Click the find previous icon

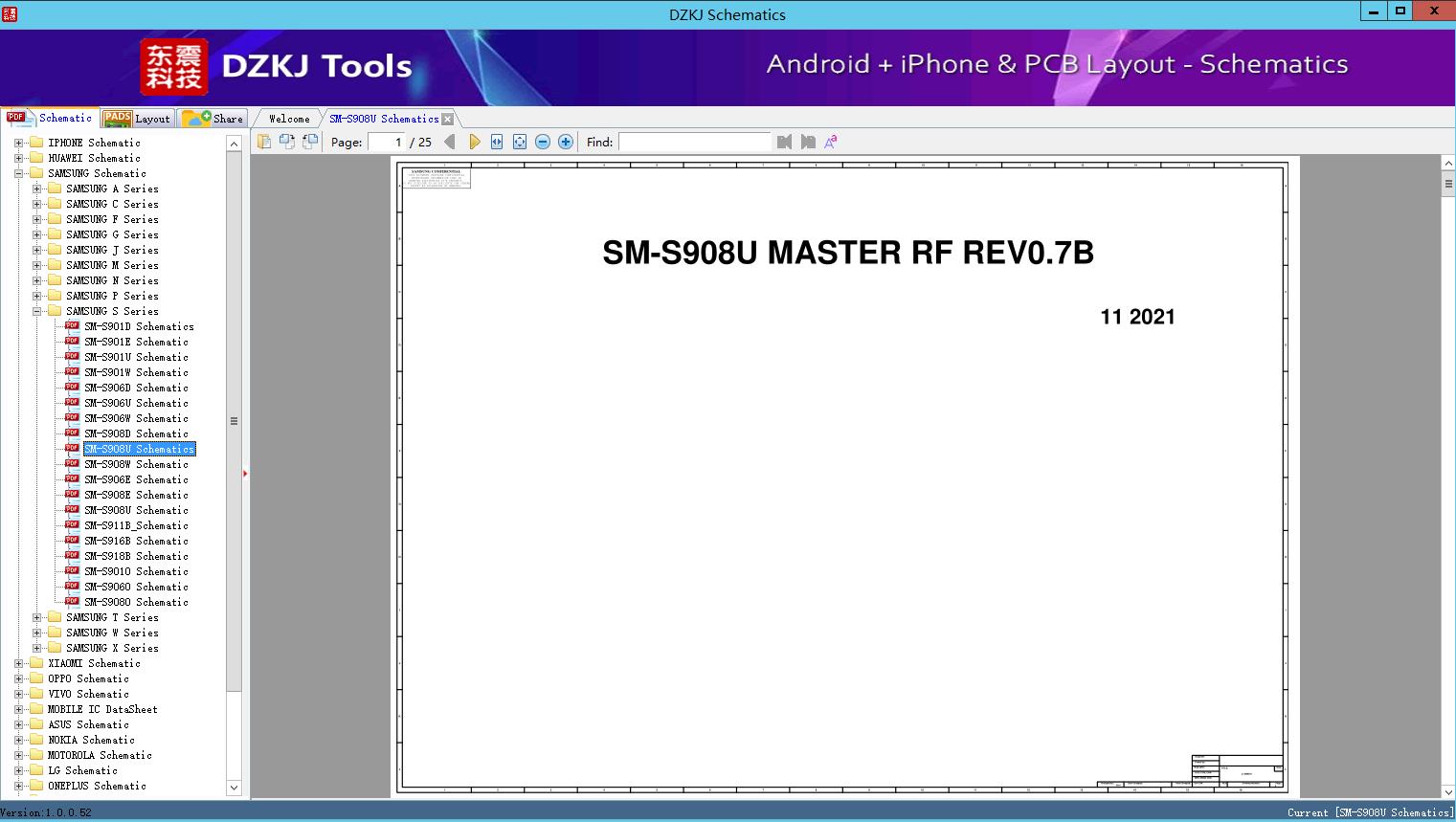[784, 142]
